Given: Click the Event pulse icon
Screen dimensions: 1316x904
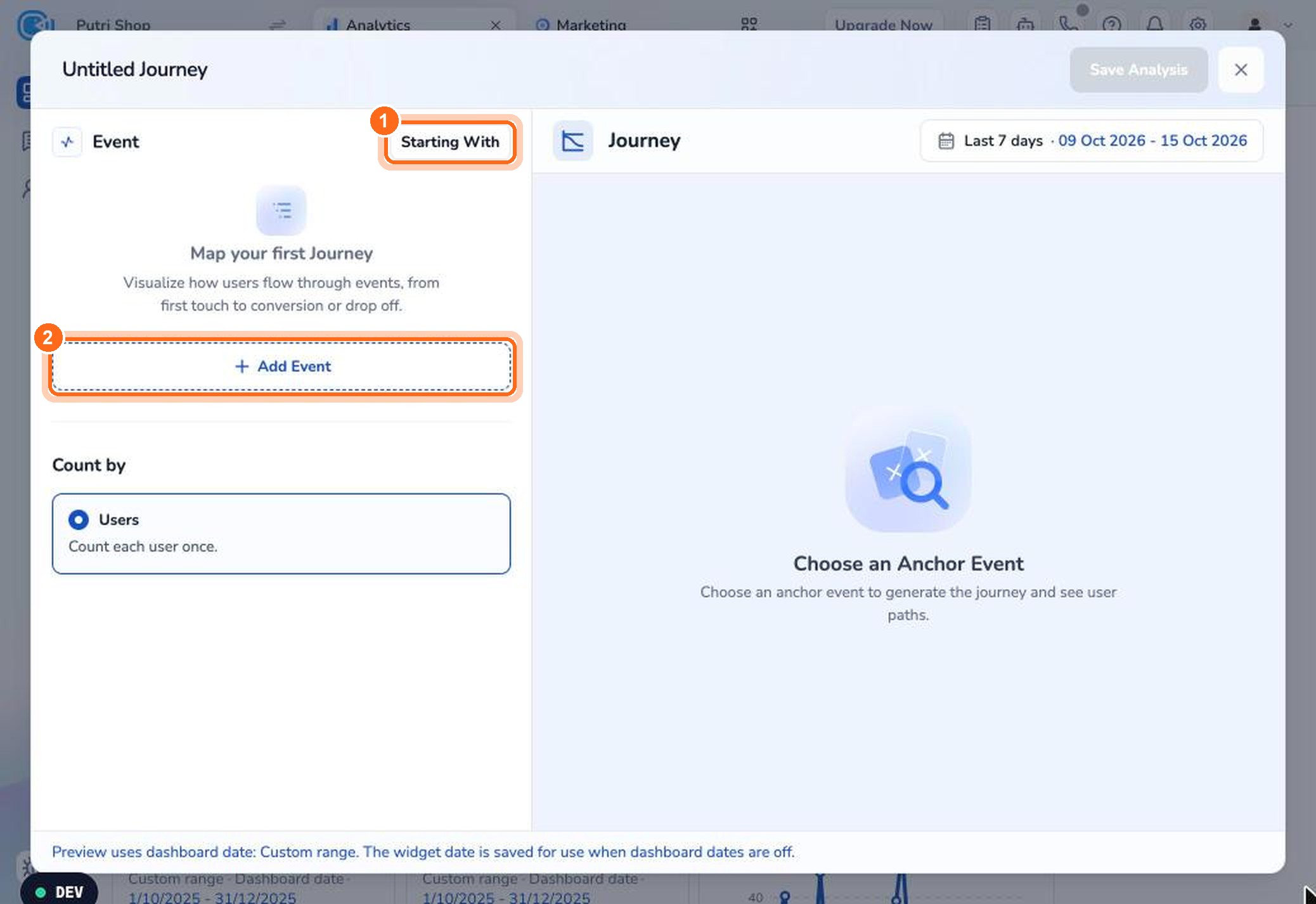Looking at the screenshot, I should click(67, 141).
